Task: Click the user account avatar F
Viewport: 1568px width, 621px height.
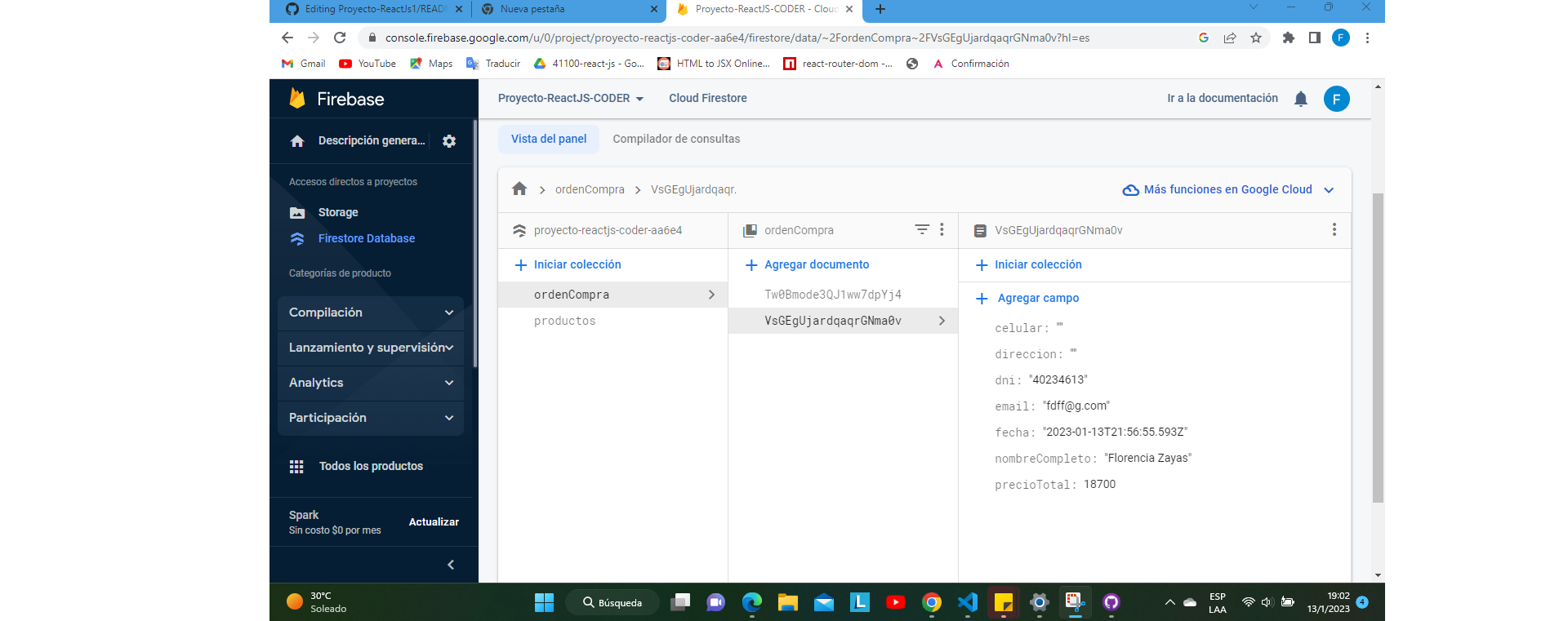Action: (x=1337, y=99)
